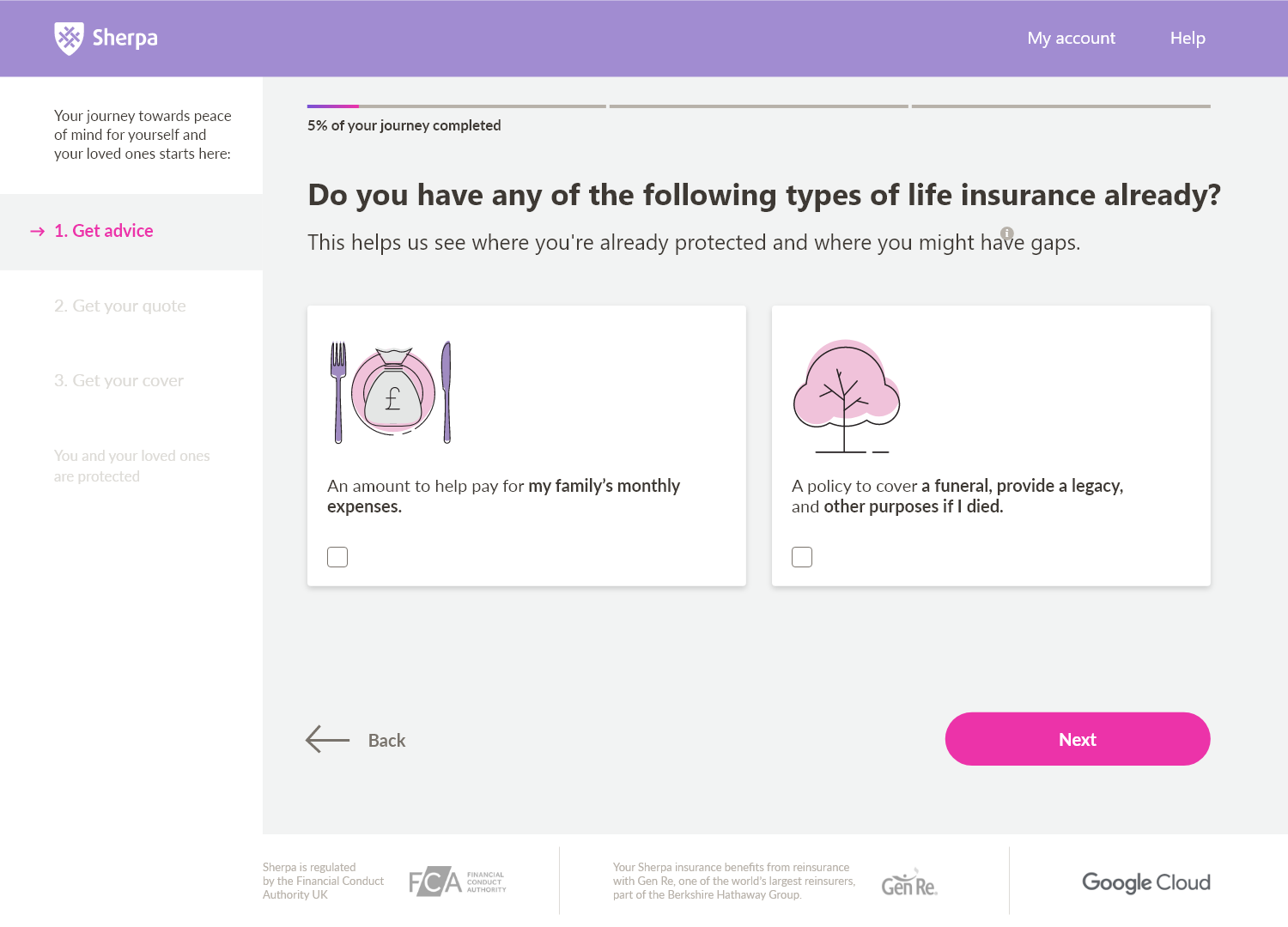Click the first progress bar segment
Screen dimensions: 1288x927
457,106
